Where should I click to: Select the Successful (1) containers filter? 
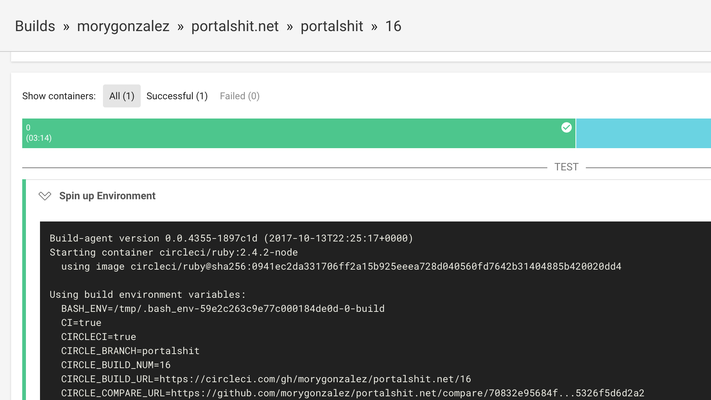[177, 96]
